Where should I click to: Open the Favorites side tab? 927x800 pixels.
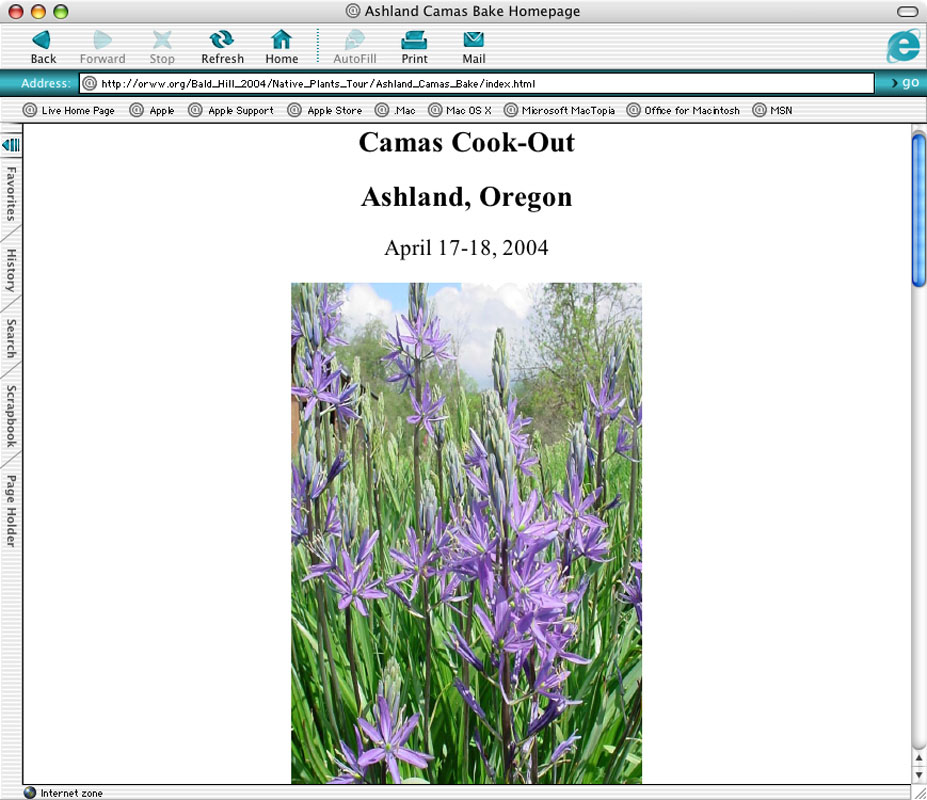tap(11, 194)
